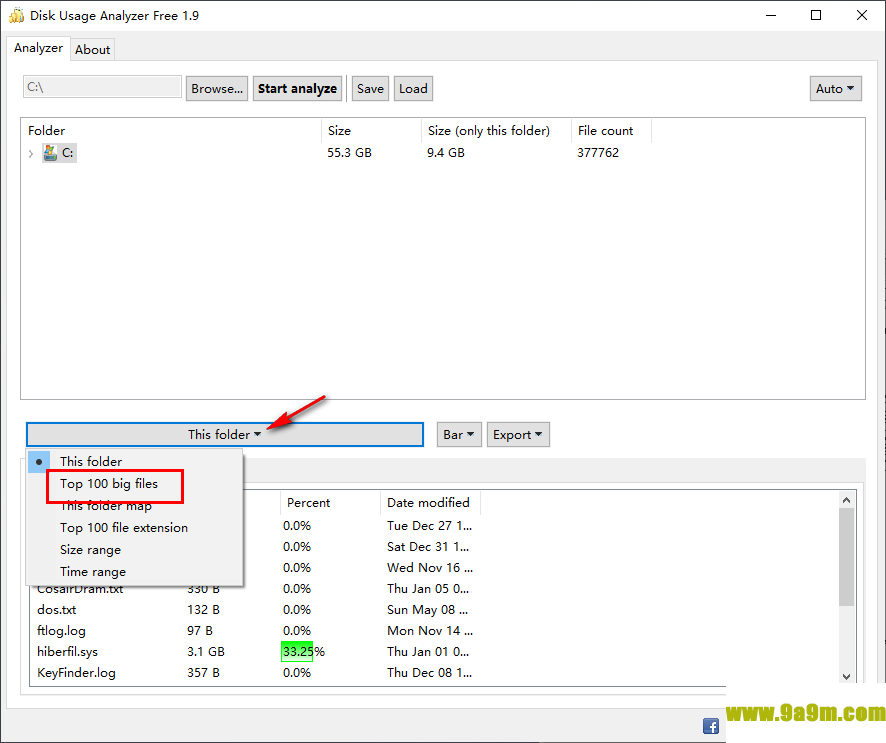This screenshot has height=743, width=886.
Task: Open the Auto units dropdown
Action: [835, 89]
